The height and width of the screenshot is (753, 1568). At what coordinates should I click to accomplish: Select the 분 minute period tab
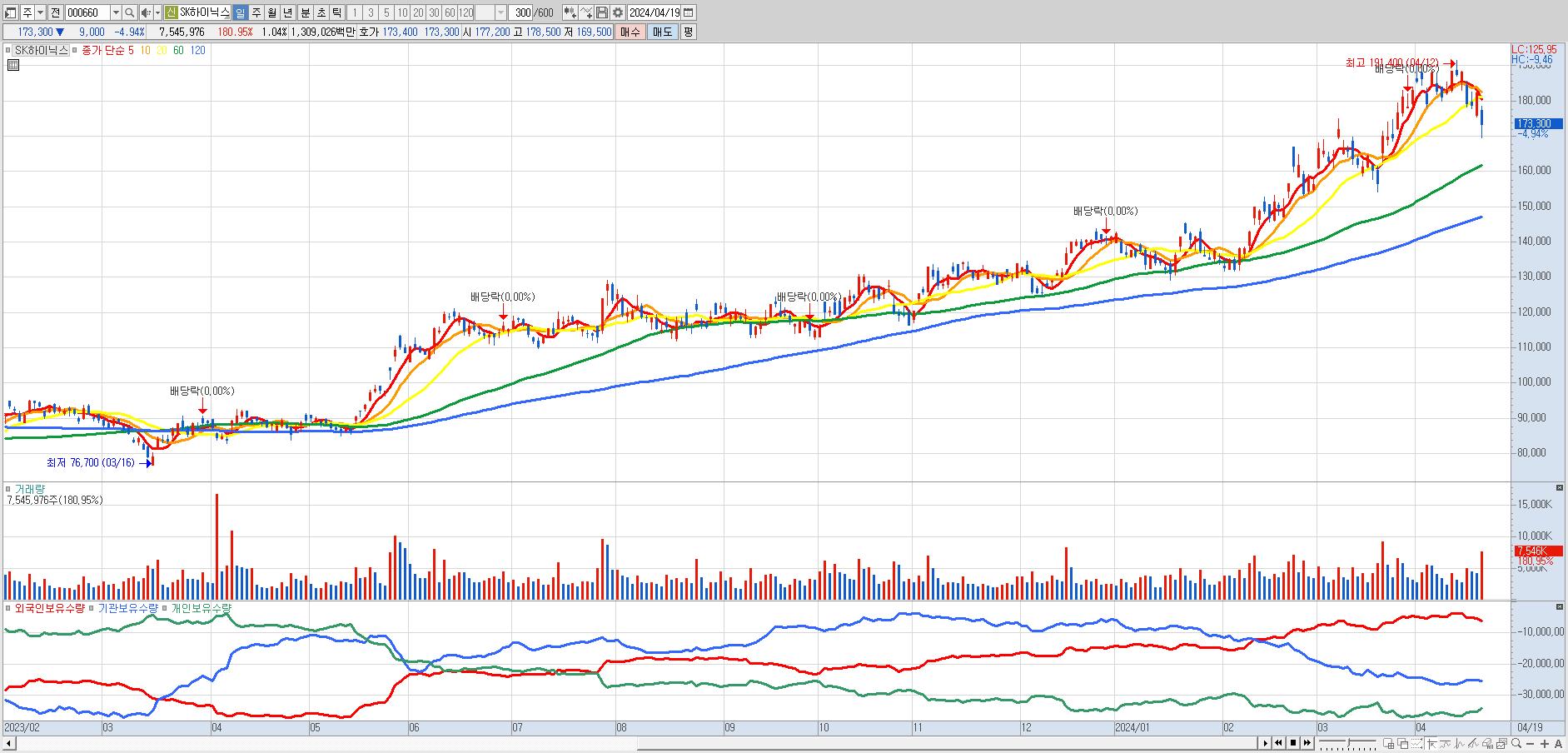pos(305,12)
